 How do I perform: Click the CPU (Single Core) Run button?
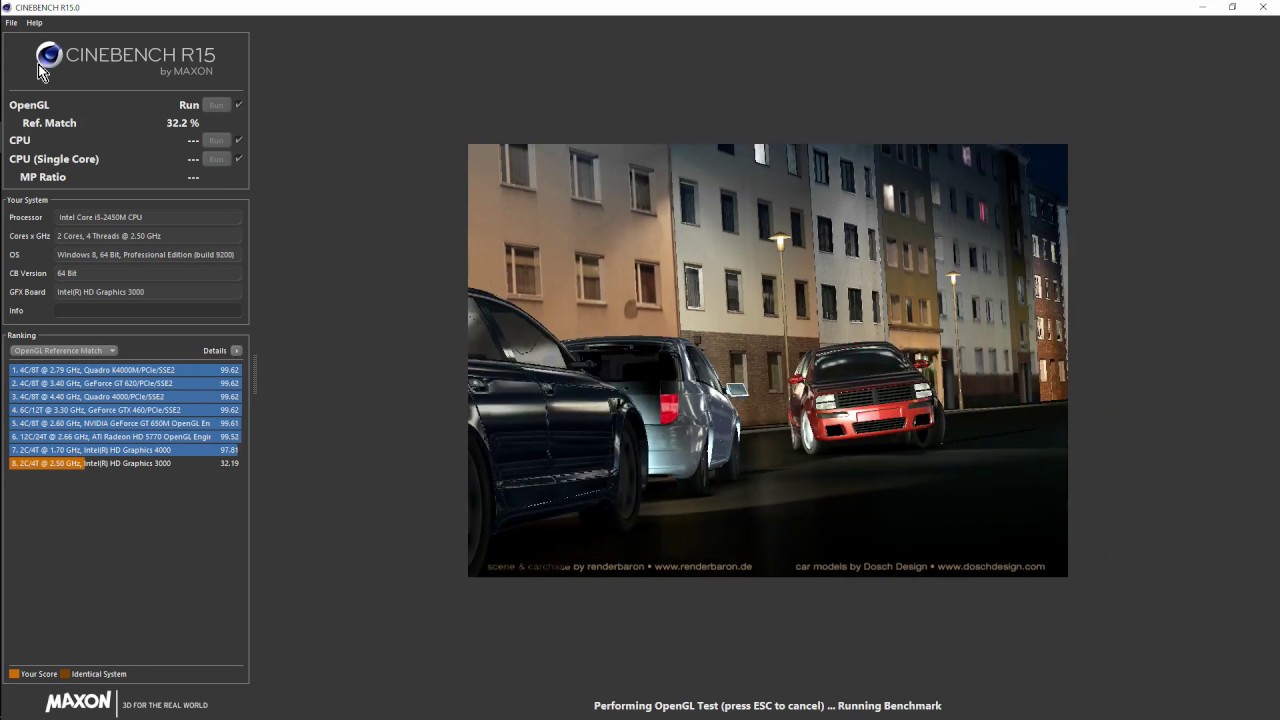click(x=216, y=159)
